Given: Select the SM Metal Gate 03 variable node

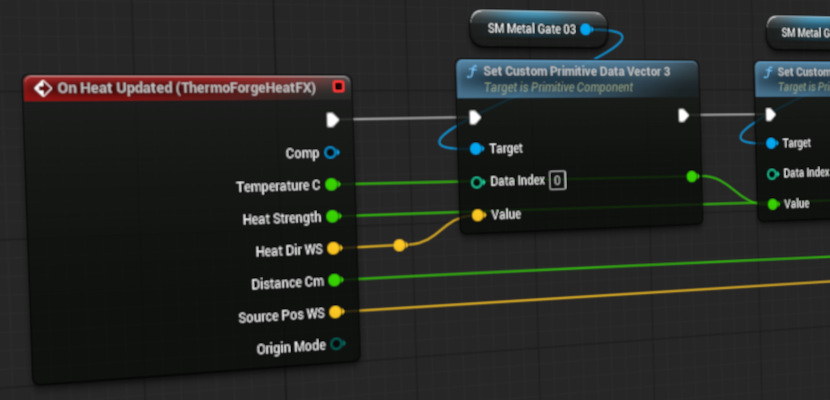Looking at the screenshot, I should tap(538, 30).
